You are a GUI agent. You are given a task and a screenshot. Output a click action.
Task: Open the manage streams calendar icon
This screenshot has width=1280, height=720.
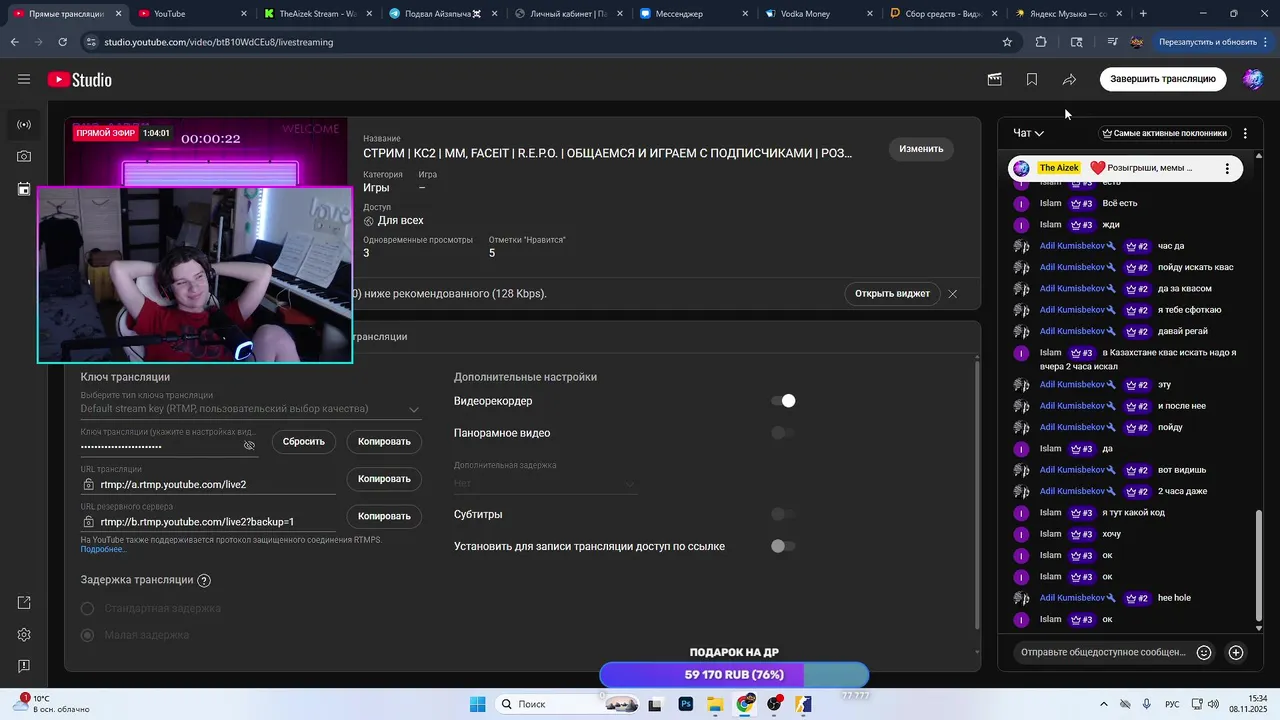tap(24, 189)
